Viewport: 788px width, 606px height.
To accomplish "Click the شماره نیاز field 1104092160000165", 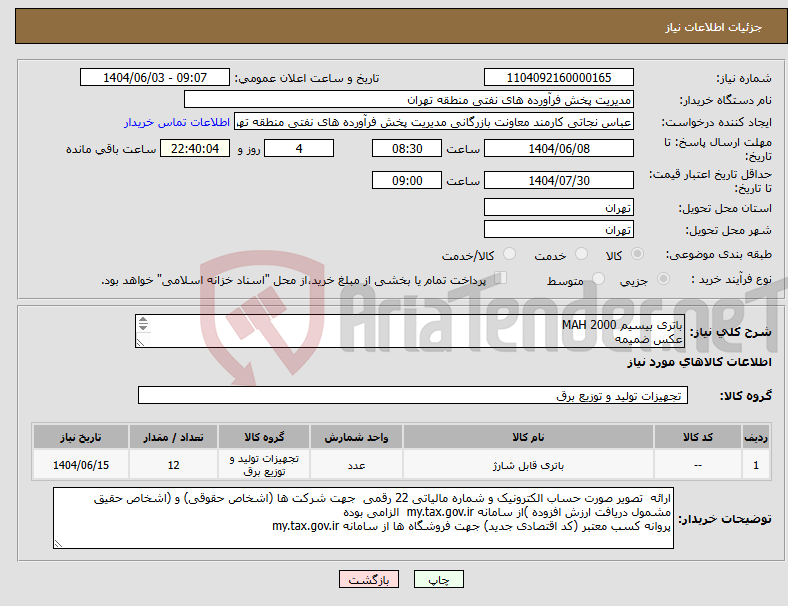I will coord(558,78).
